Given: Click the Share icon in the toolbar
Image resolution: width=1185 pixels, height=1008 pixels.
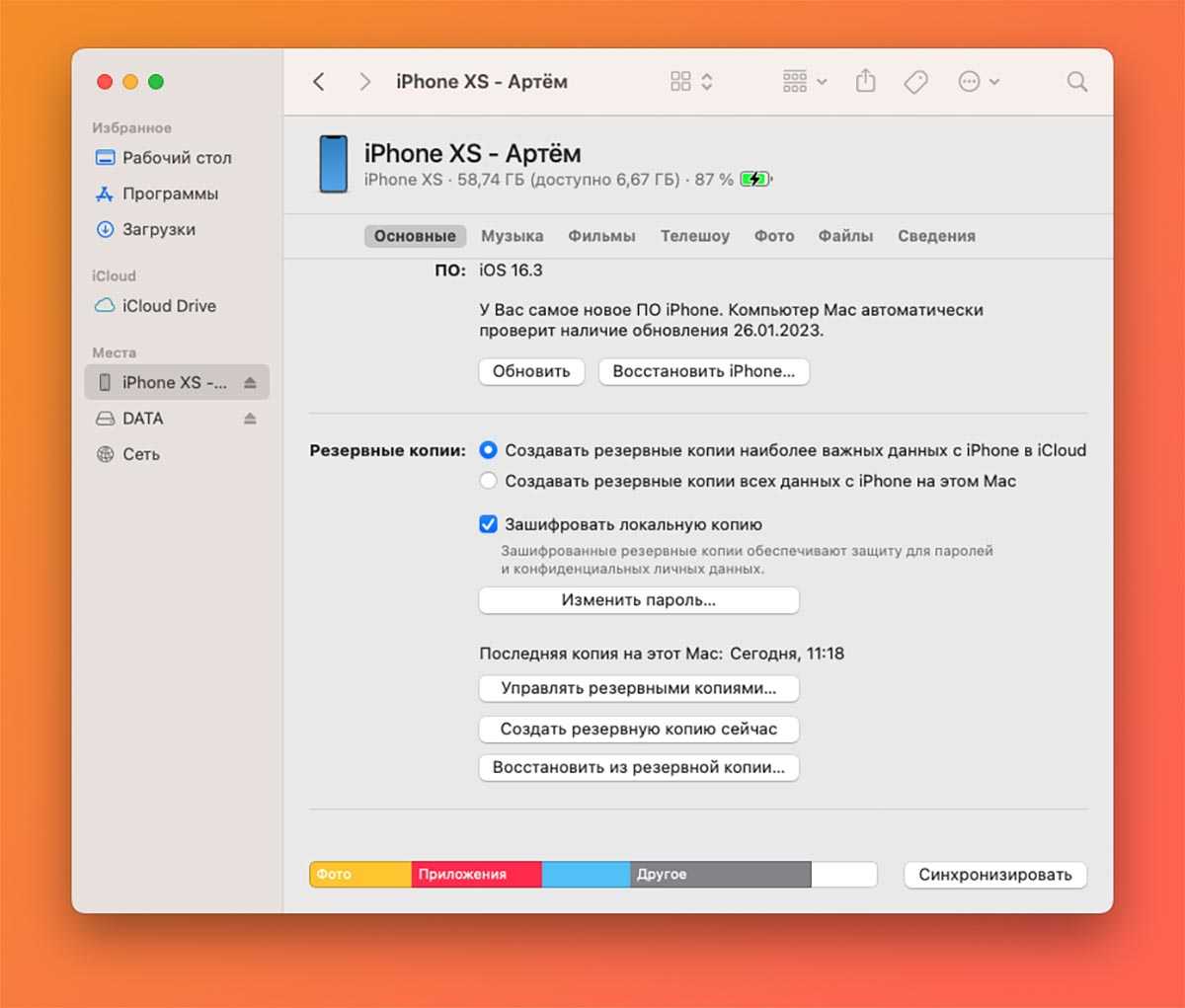Looking at the screenshot, I should 865,82.
